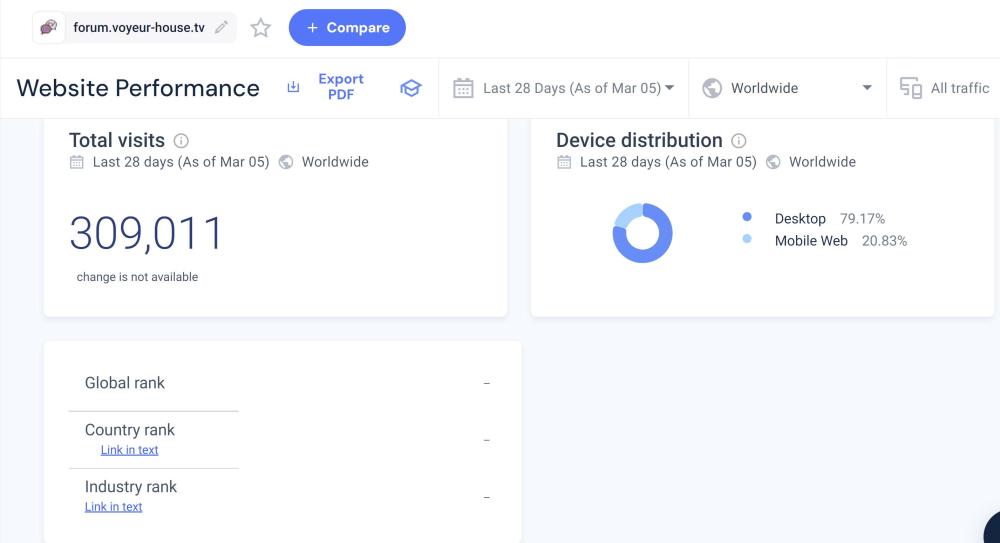1000x543 pixels.
Task: Open Link in text under Industry rank
Action: pyautogui.click(x=113, y=507)
